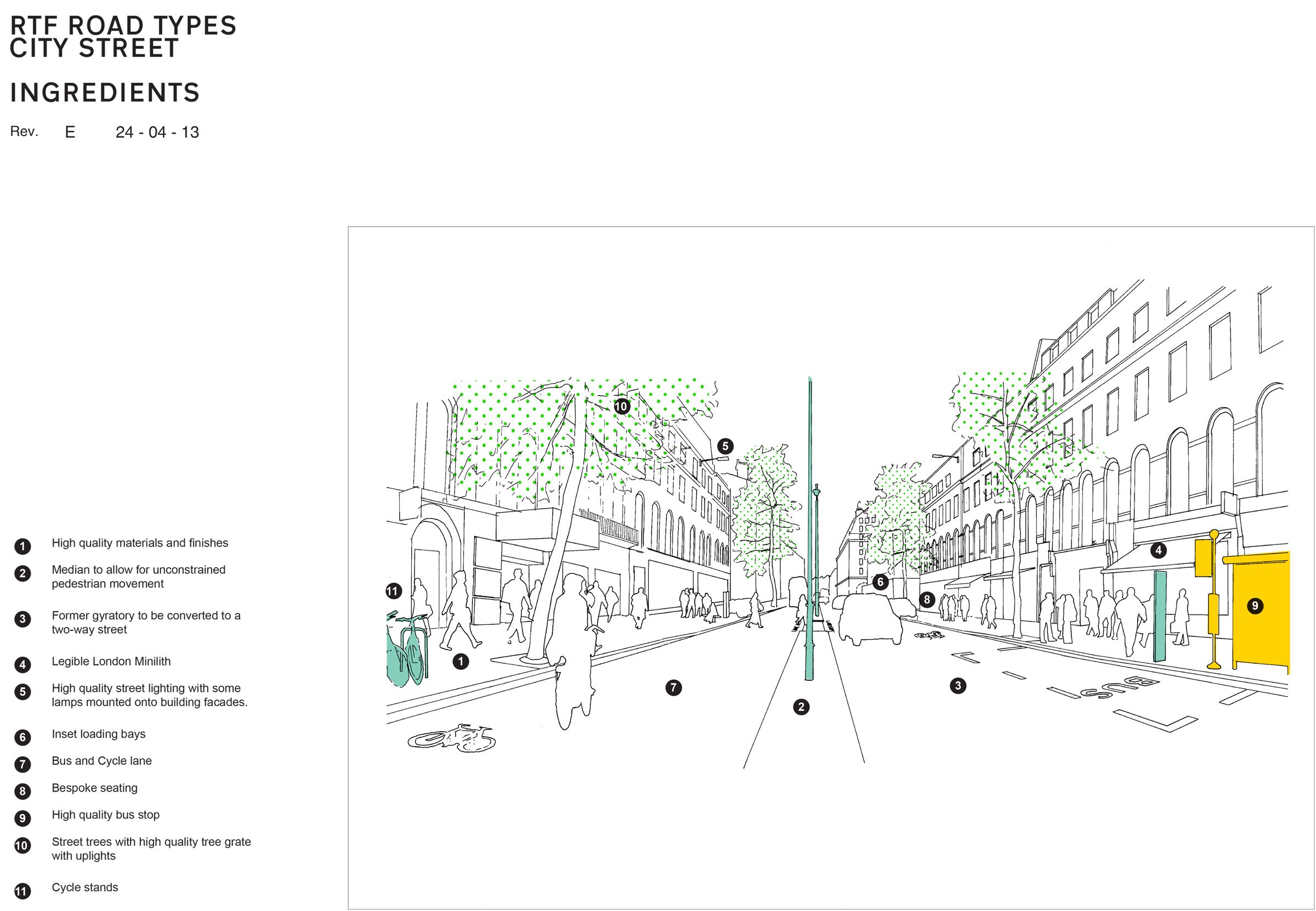
Task: Click number 2 marker on the median
Action: click(x=801, y=707)
